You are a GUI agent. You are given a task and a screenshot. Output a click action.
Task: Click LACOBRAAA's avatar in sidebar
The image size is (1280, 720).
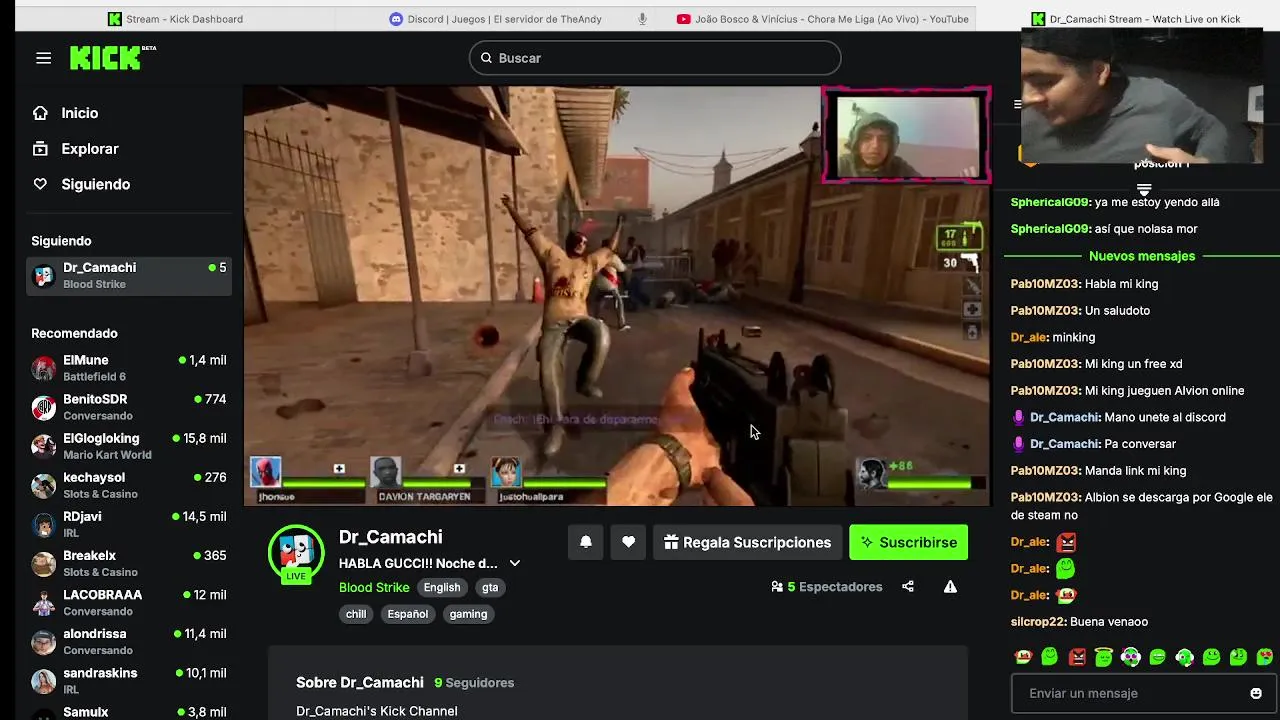[43, 603]
